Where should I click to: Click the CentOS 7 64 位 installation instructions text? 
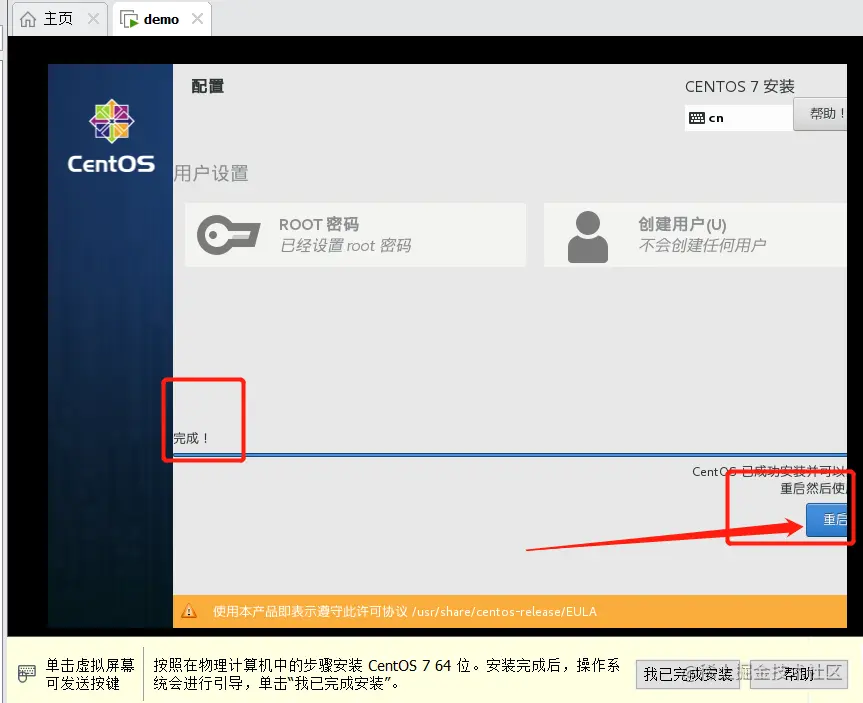click(386, 674)
